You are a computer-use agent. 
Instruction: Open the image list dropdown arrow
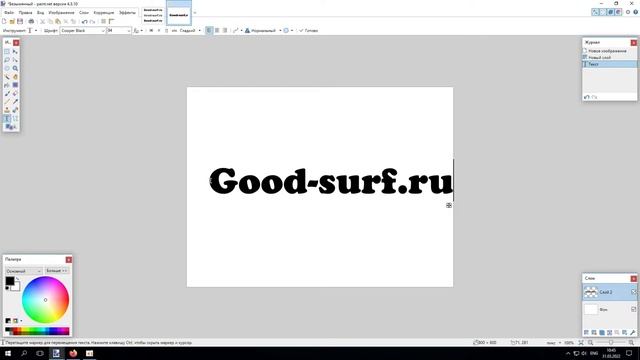point(195,13)
